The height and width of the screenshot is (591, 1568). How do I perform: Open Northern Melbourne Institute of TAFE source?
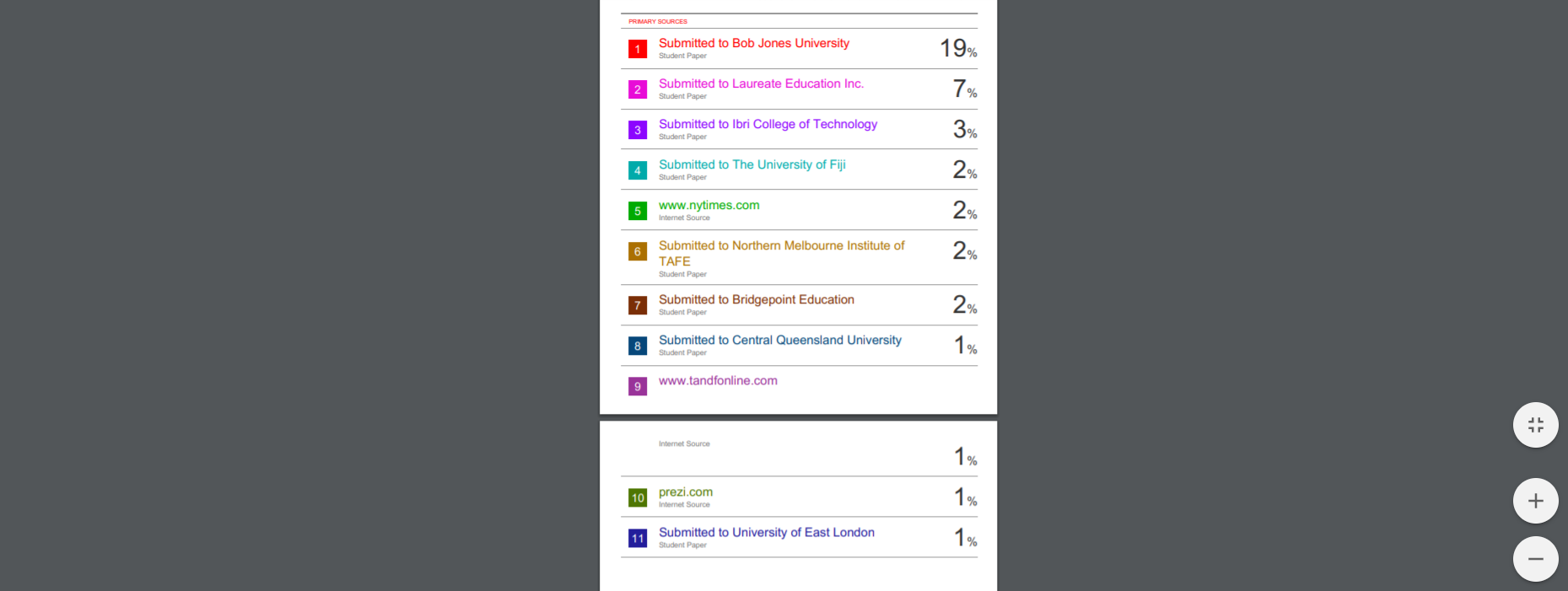(x=781, y=253)
